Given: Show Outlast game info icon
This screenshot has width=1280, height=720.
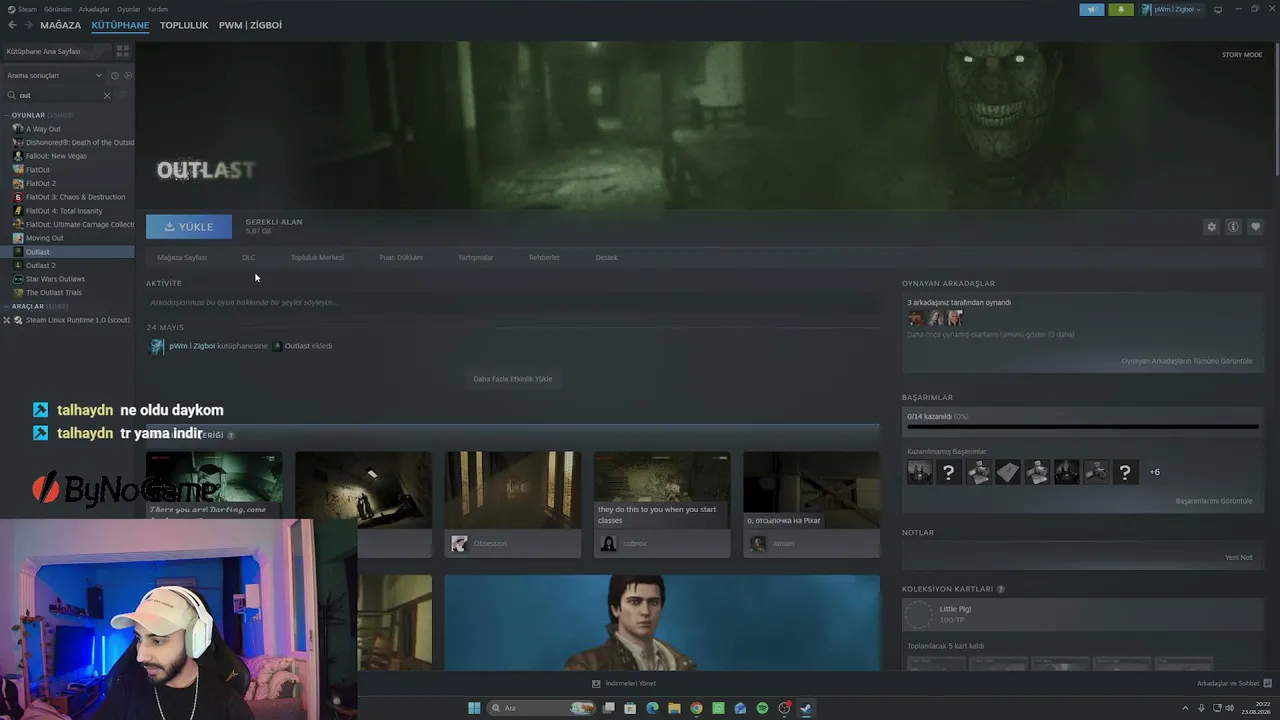Looking at the screenshot, I should [x=1233, y=227].
